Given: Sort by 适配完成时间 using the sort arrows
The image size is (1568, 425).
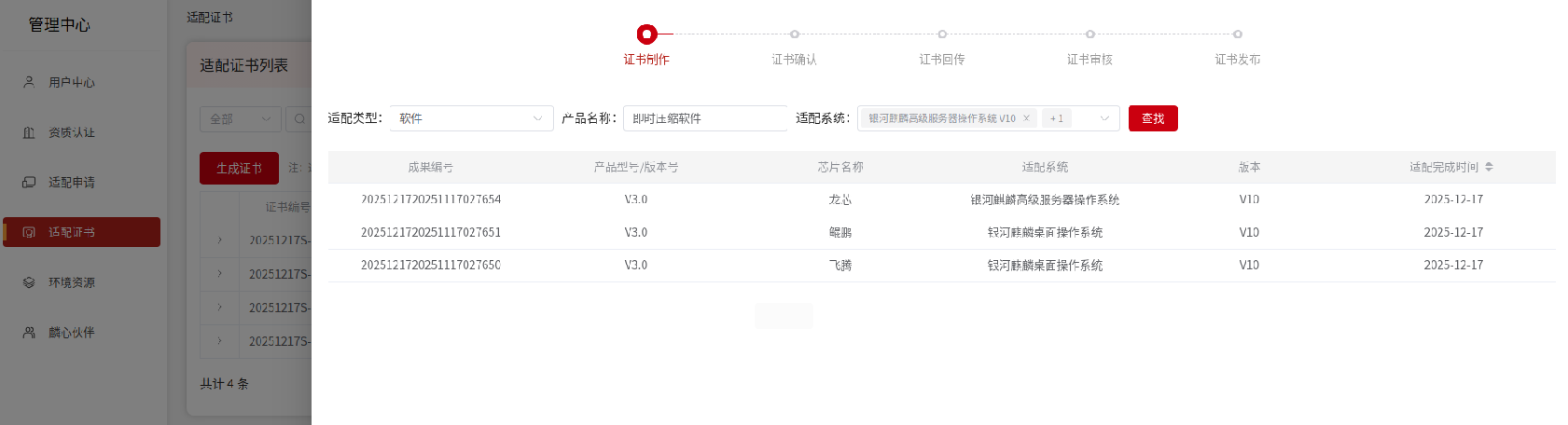Looking at the screenshot, I should 1489,167.
